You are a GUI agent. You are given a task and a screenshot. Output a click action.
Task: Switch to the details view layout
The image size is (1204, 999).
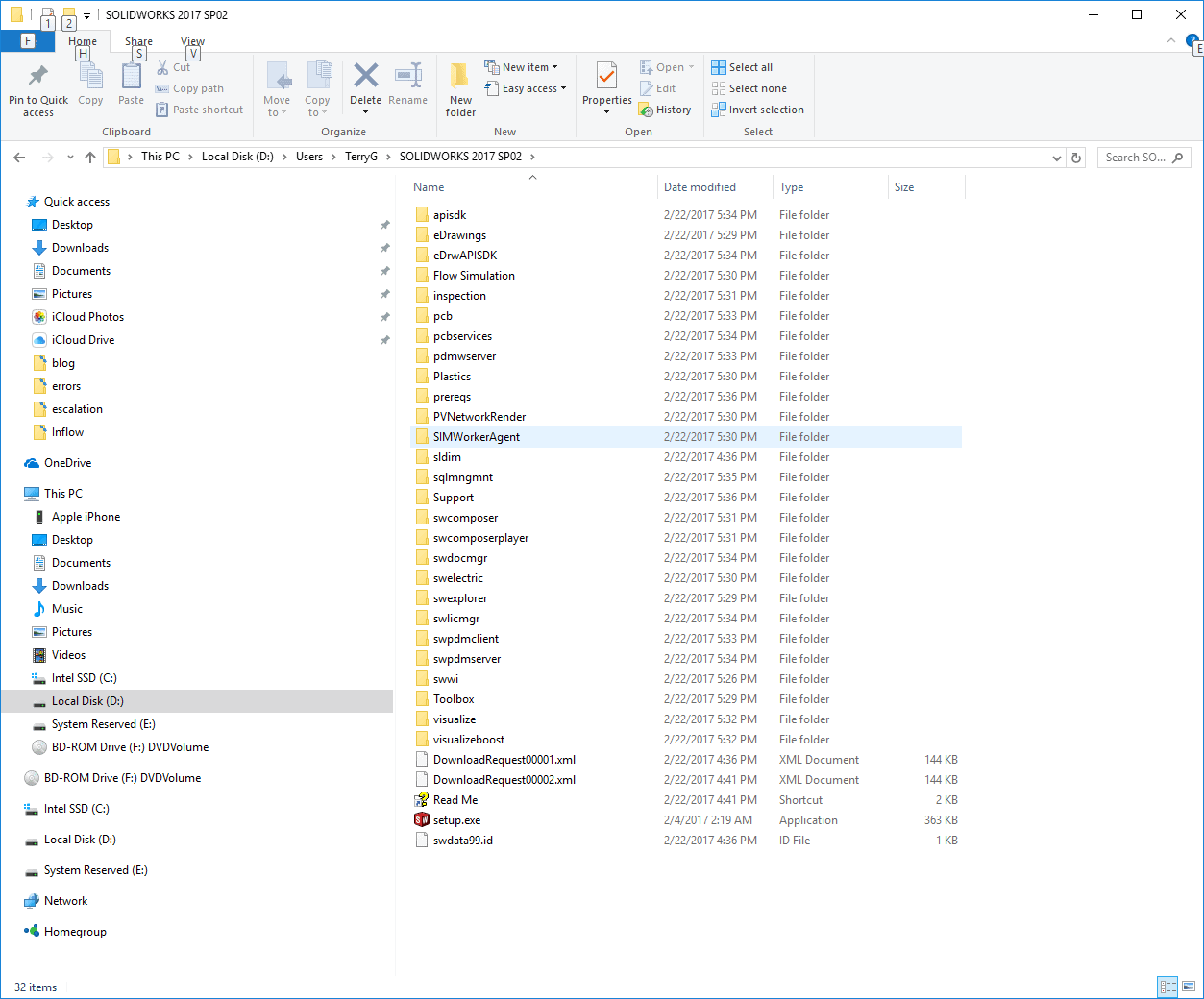[x=1167, y=987]
